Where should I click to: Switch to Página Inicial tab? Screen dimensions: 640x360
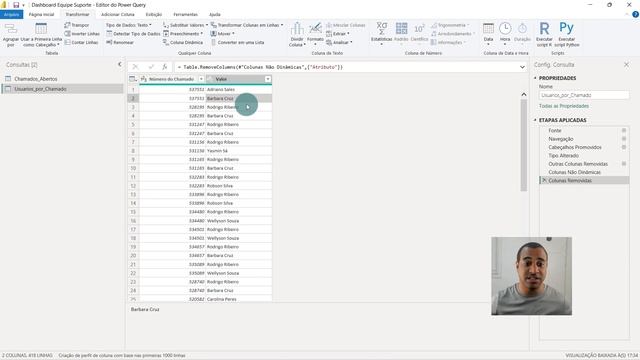(41, 14)
